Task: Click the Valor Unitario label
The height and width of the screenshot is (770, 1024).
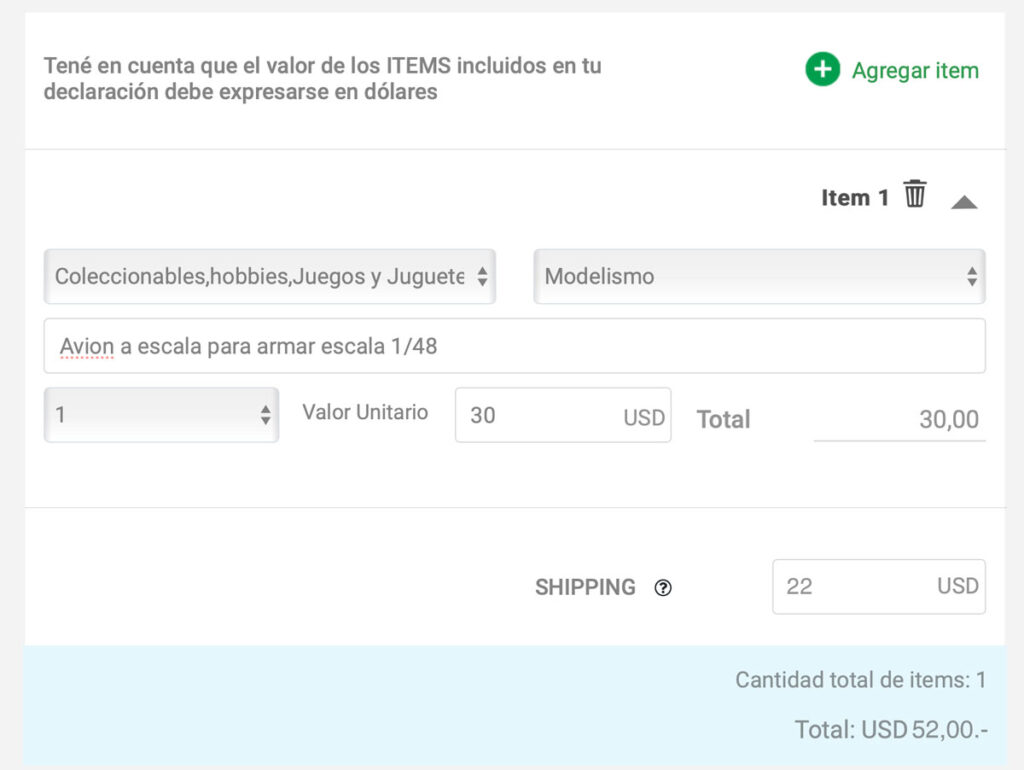Action: pos(365,412)
